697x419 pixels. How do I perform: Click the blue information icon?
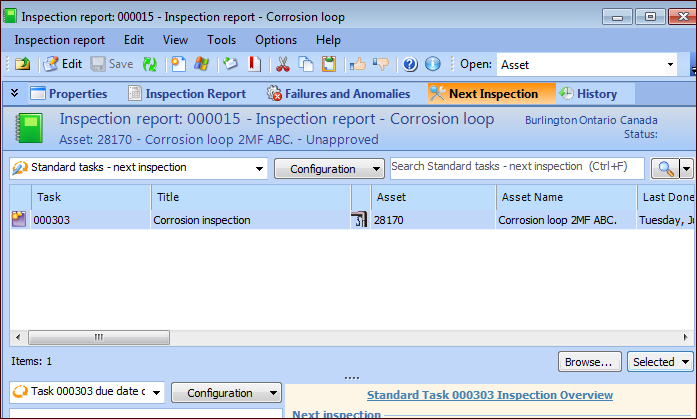[x=432, y=64]
